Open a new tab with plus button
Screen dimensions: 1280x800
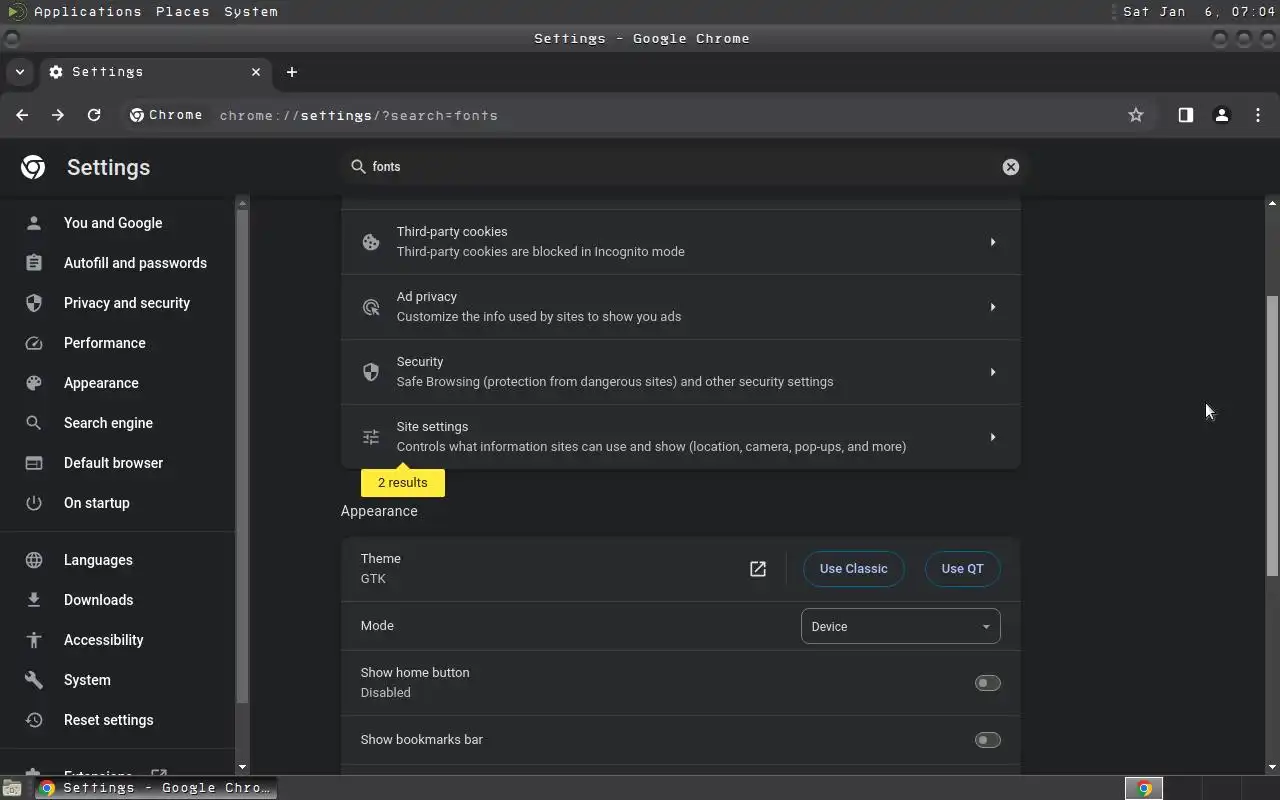292,72
